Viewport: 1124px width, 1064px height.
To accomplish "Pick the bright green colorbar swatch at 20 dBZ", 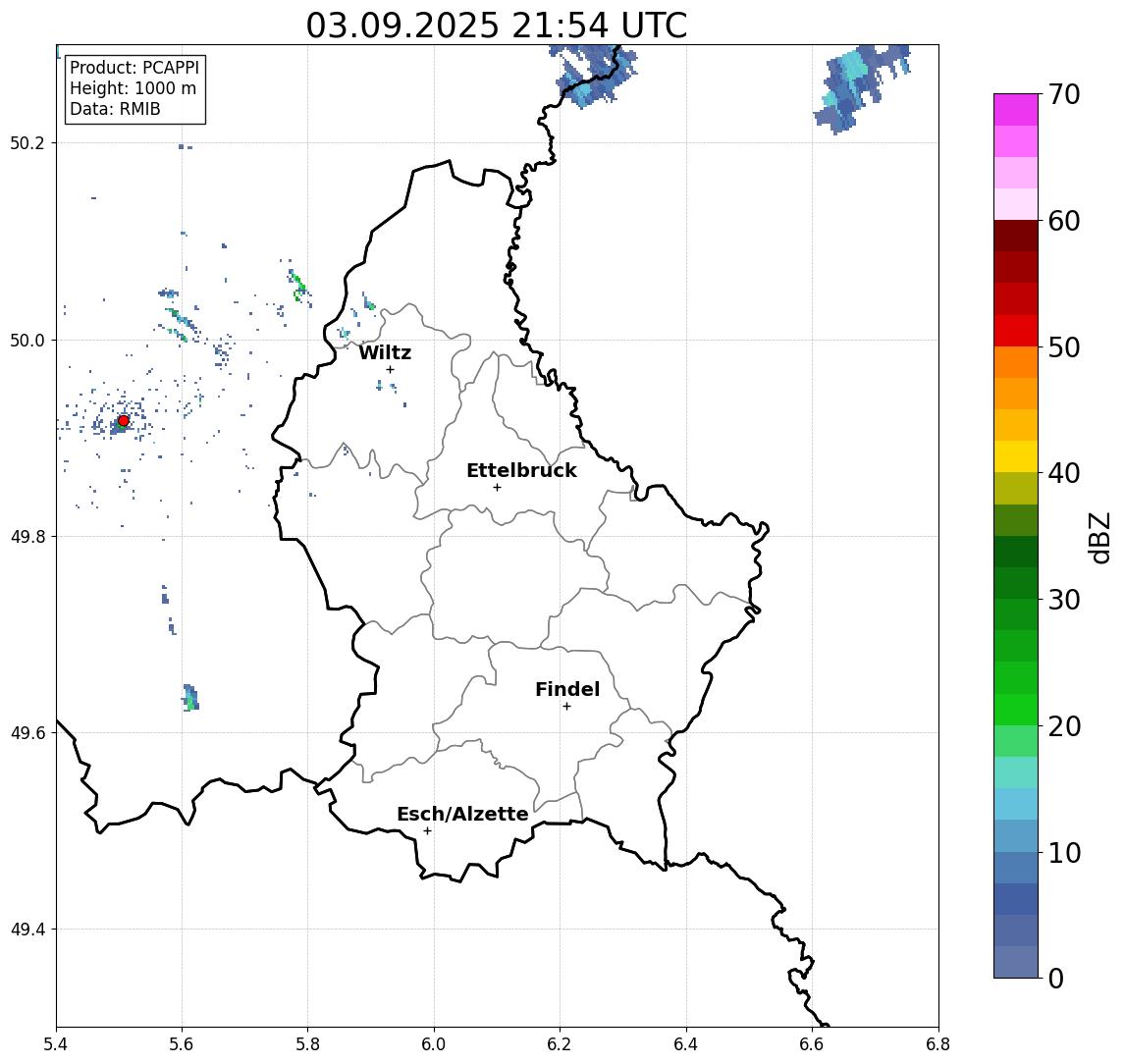I will (x=1016, y=710).
